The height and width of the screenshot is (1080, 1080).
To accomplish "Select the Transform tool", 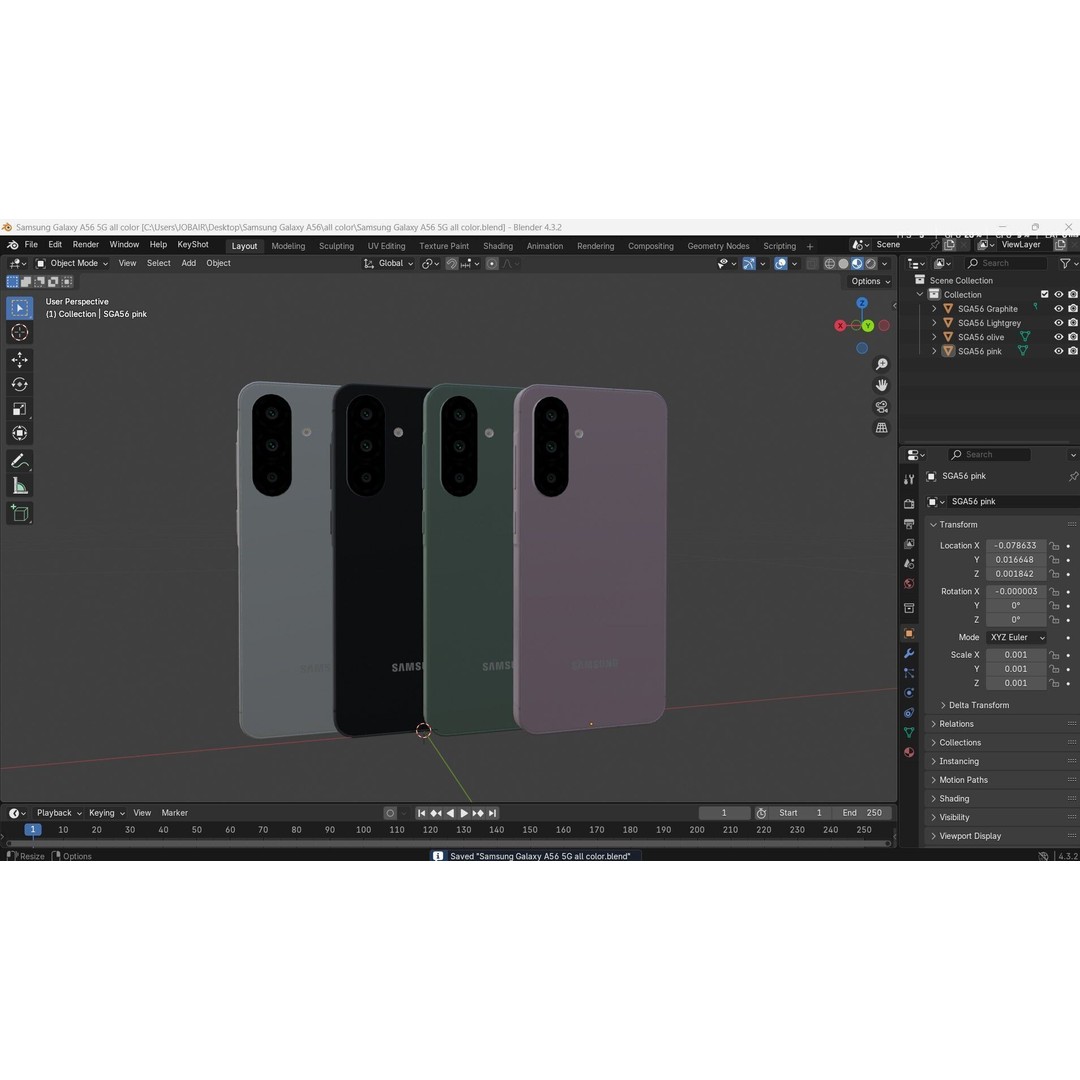I will pyautogui.click(x=19, y=433).
